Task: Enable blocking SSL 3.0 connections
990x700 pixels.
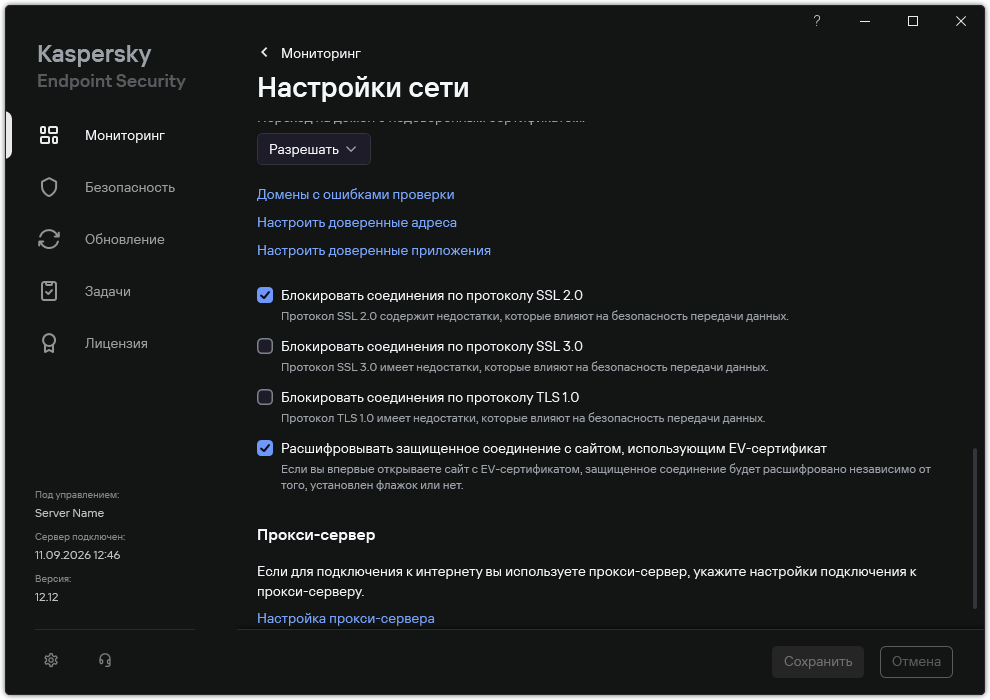Action: (265, 346)
